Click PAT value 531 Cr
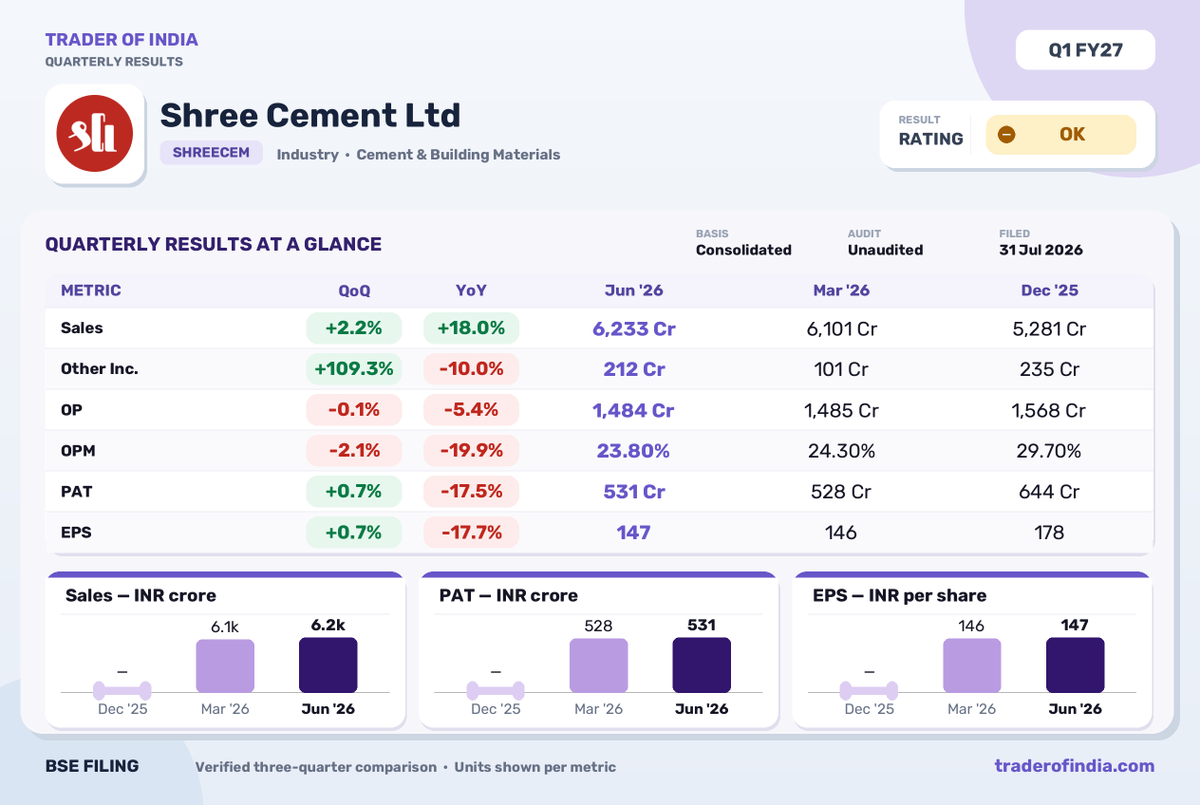 (634, 491)
